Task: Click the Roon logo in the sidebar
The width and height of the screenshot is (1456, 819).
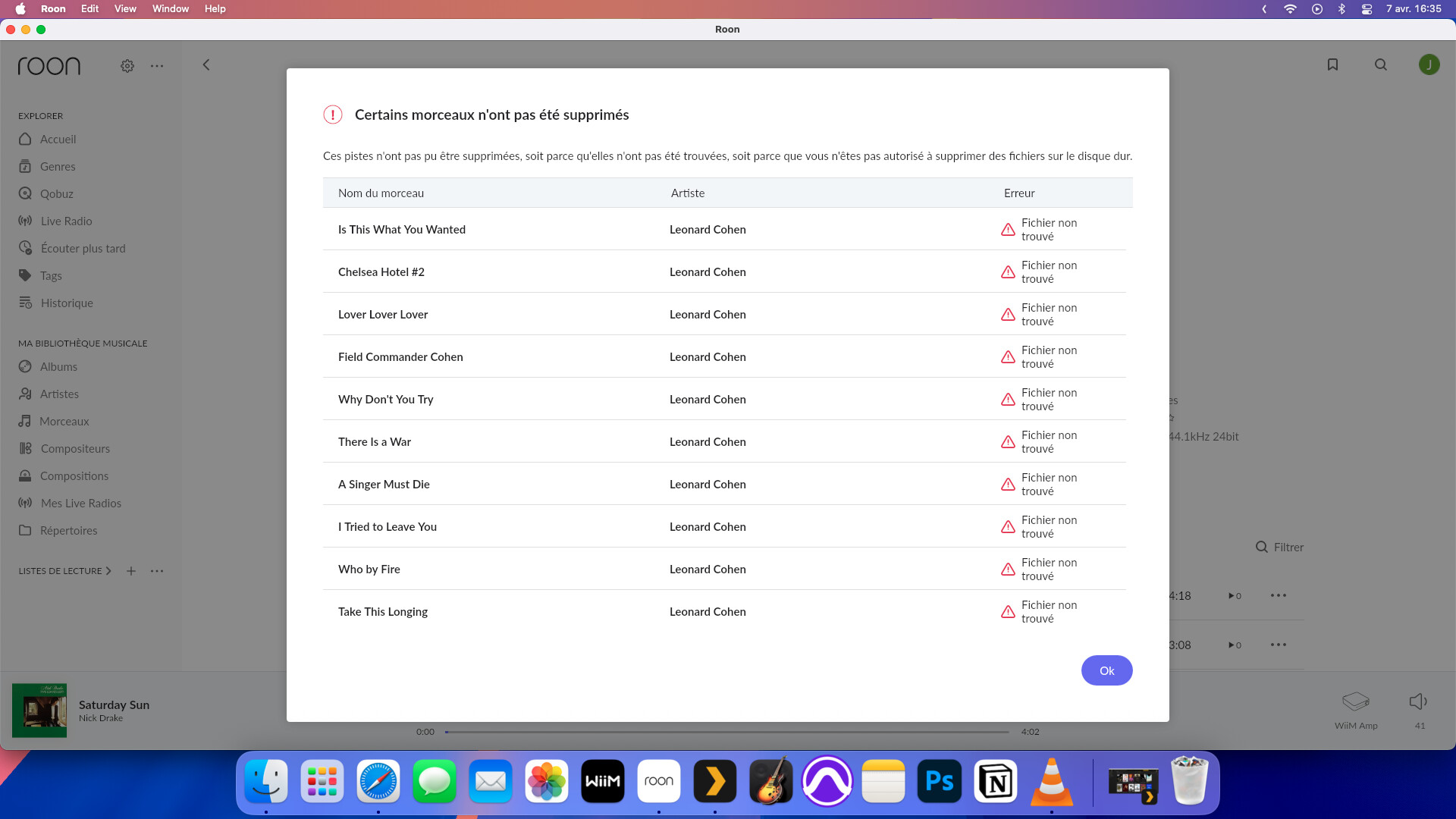Action: [49, 66]
